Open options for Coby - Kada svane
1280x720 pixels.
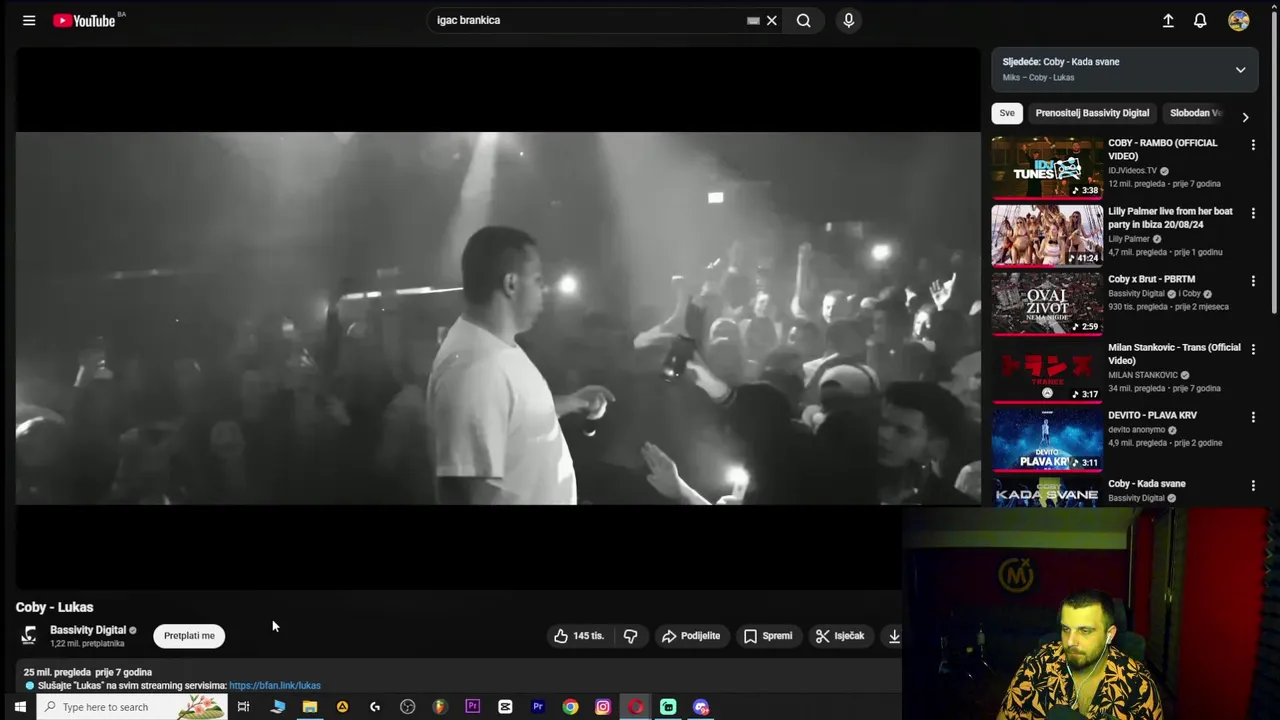[x=1253, y=485]
